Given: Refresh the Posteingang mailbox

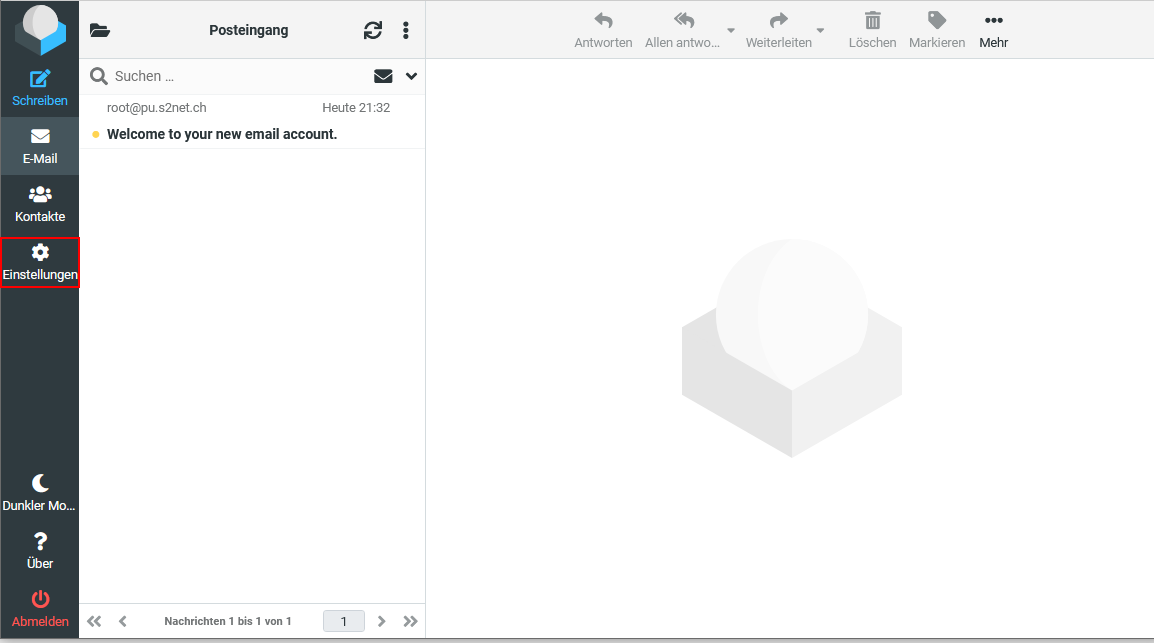Looking at the screenshot, I should coord(373,30).
